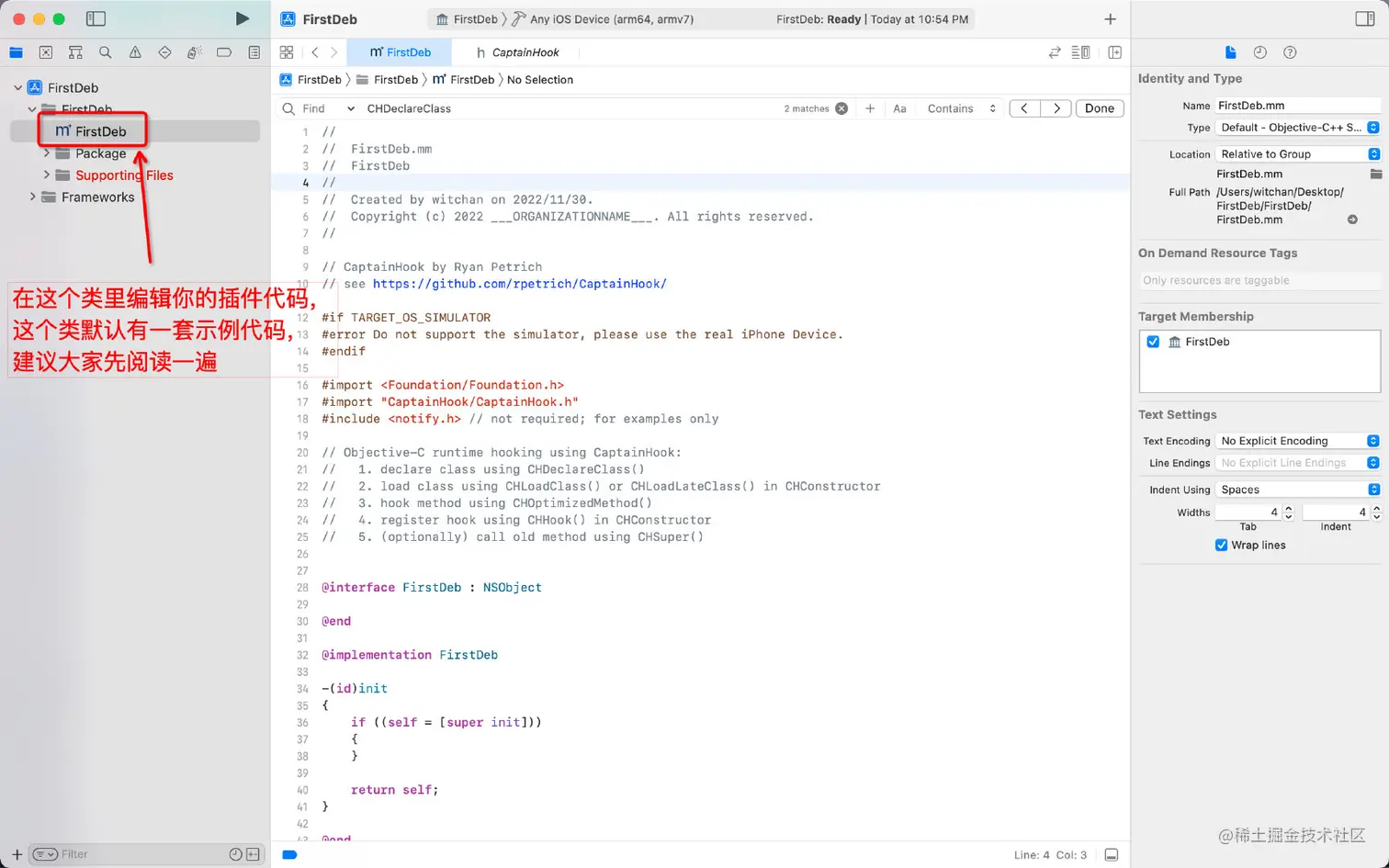Reveal the file path in Finder arrow
The image size is (1389, 868).
1352,220
